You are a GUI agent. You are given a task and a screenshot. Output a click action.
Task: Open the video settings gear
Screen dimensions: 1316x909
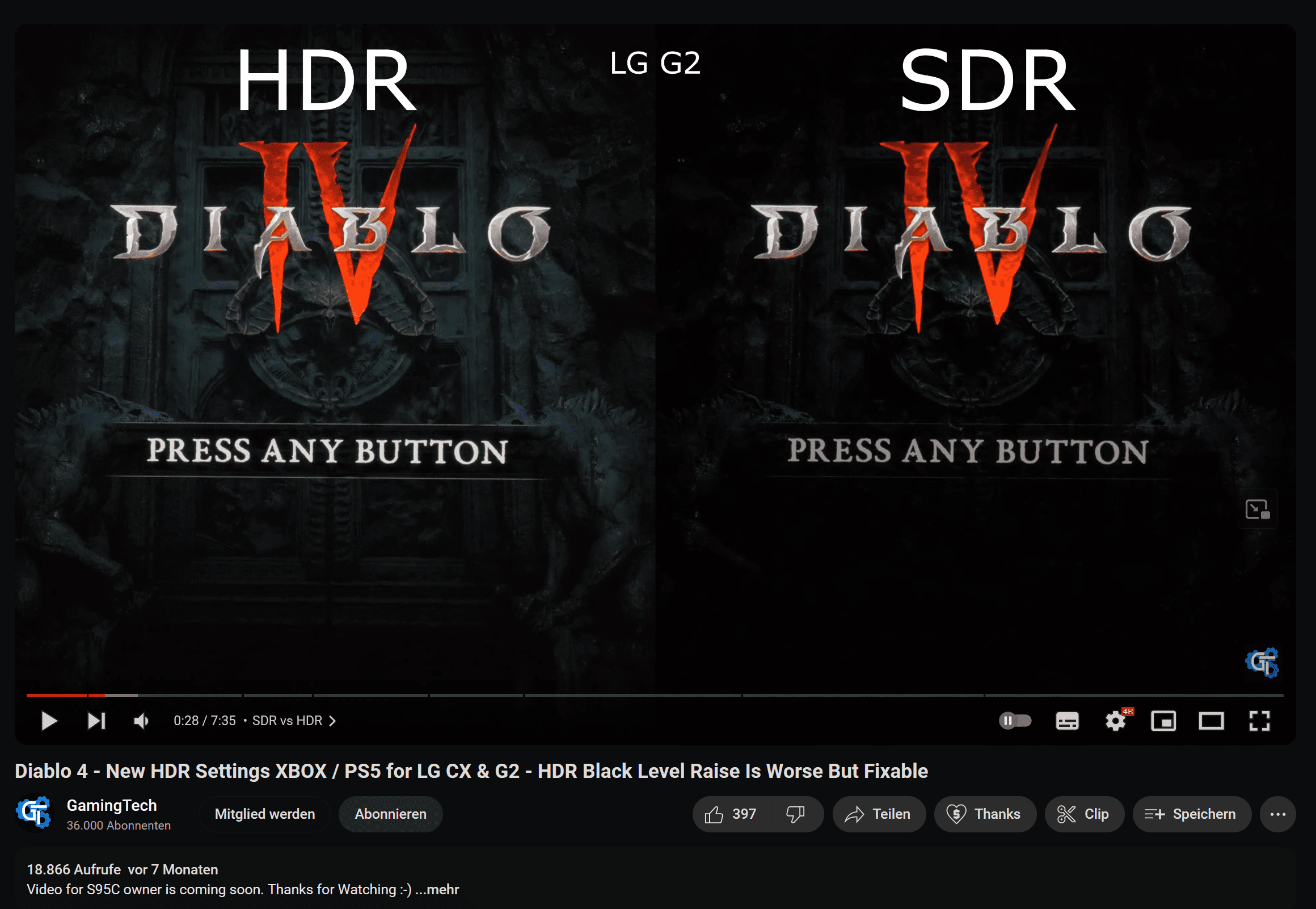[1116, 721]
